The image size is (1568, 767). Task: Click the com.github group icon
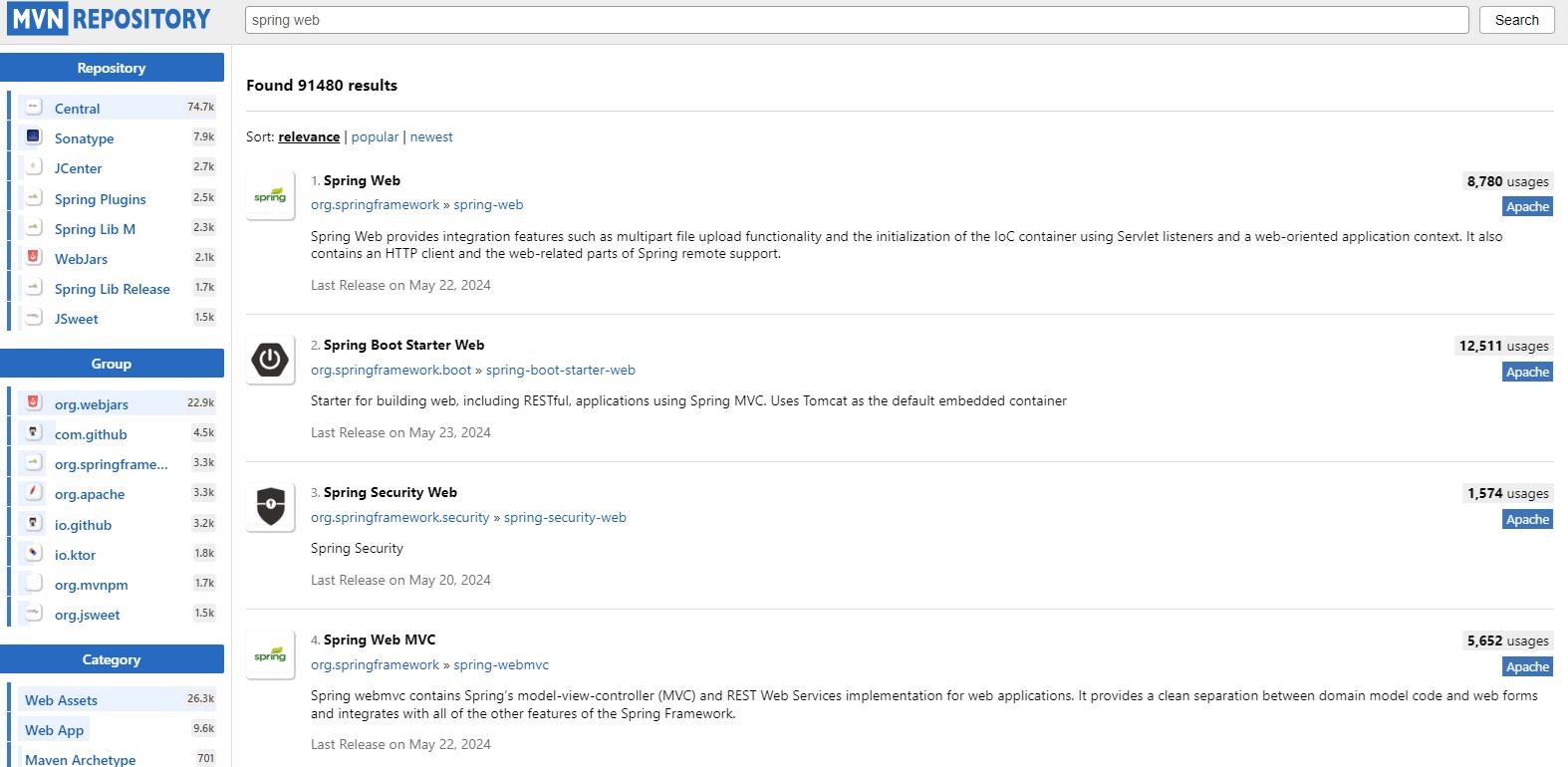tap(34, 432)
